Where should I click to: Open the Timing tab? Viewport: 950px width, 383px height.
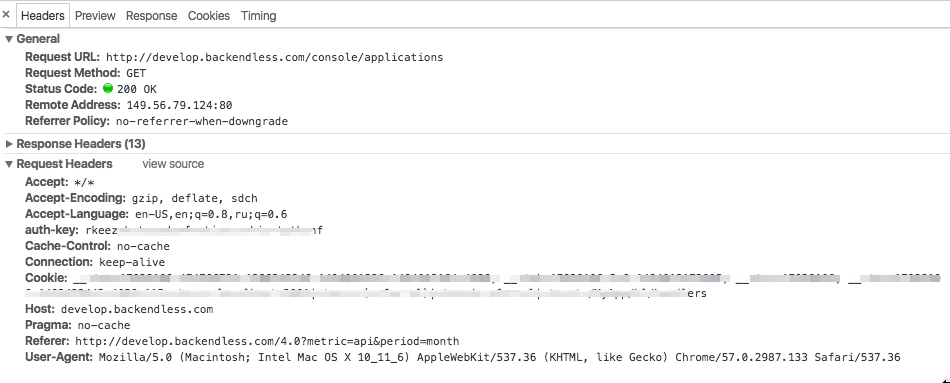[259, 16]
